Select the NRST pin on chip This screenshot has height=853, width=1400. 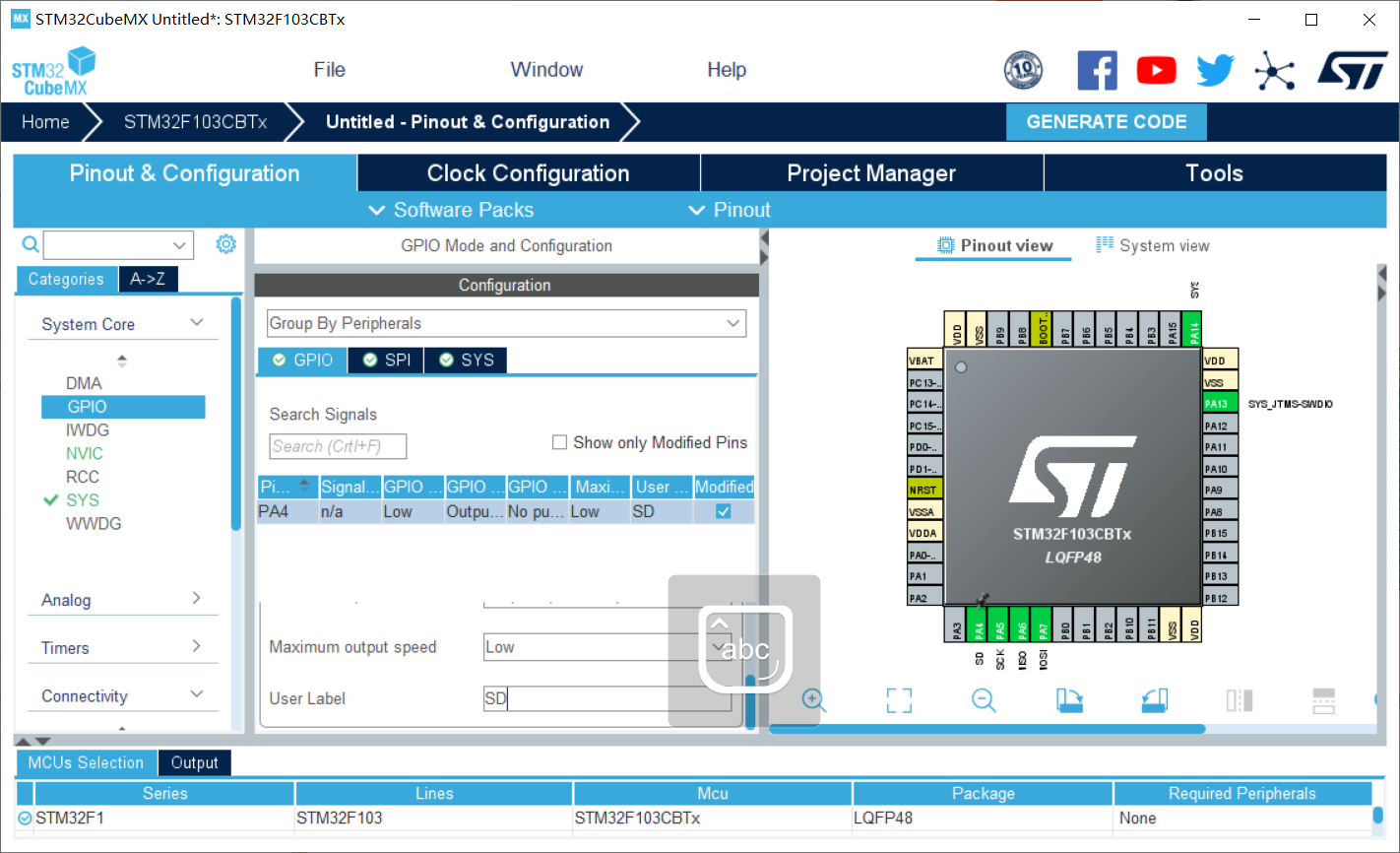(x=923, y=490)
